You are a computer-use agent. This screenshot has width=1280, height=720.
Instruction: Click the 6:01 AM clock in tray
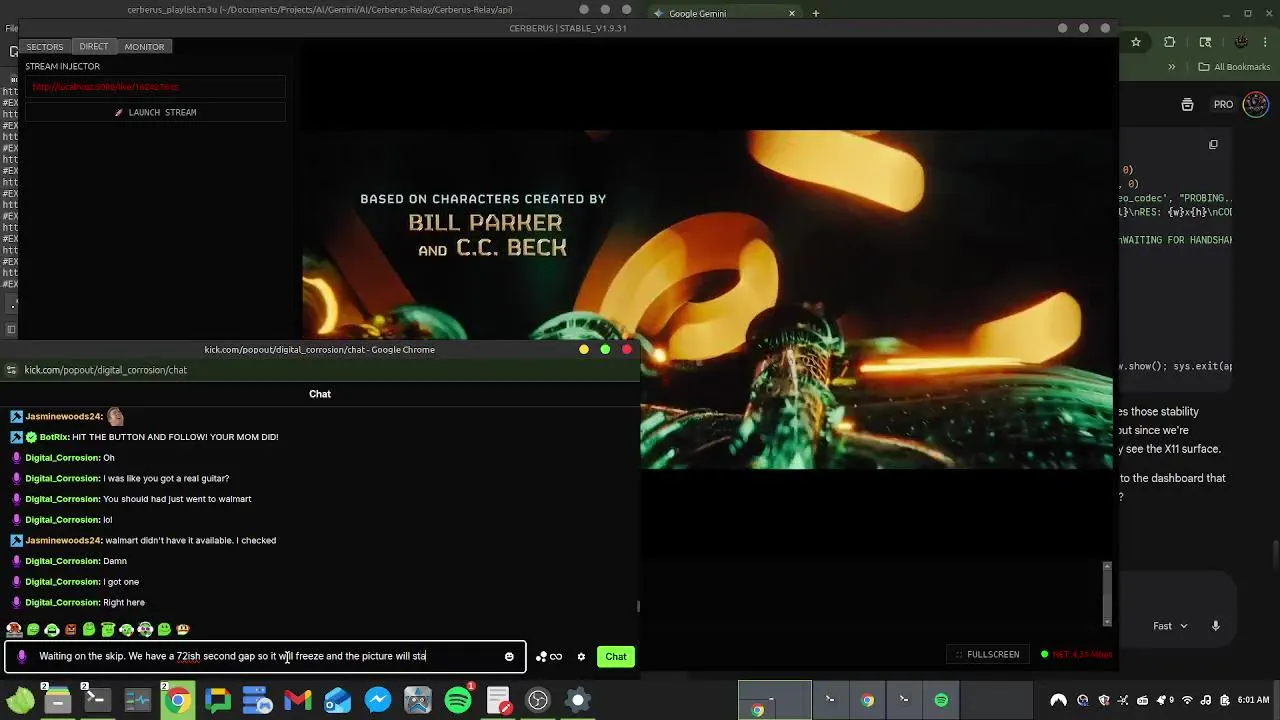(1253, 700)
